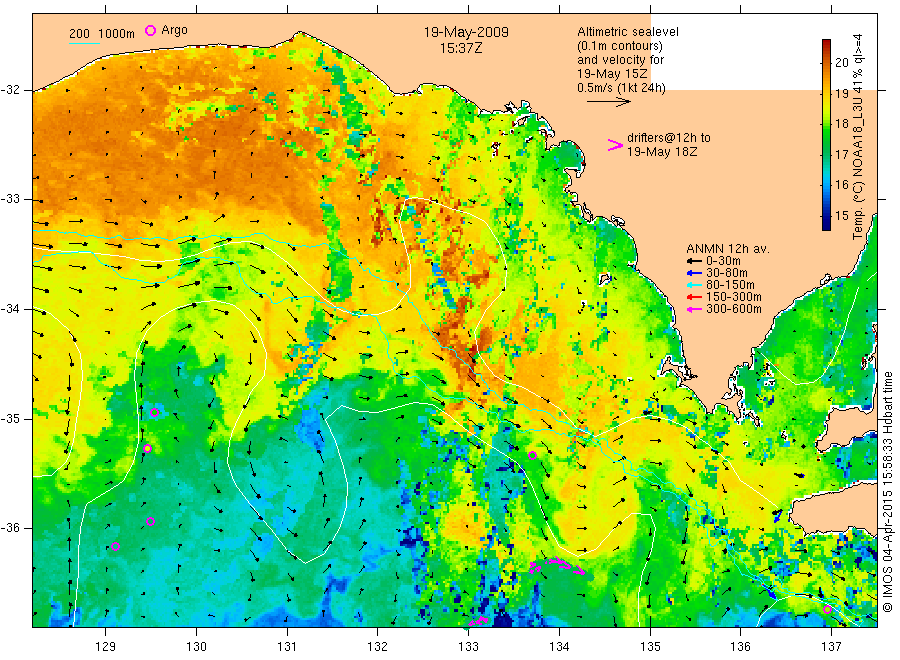The height and width of the screenshot is (660, 900).
Task: Click the '200 1000m' contour legend label
Action: point(102,34)
